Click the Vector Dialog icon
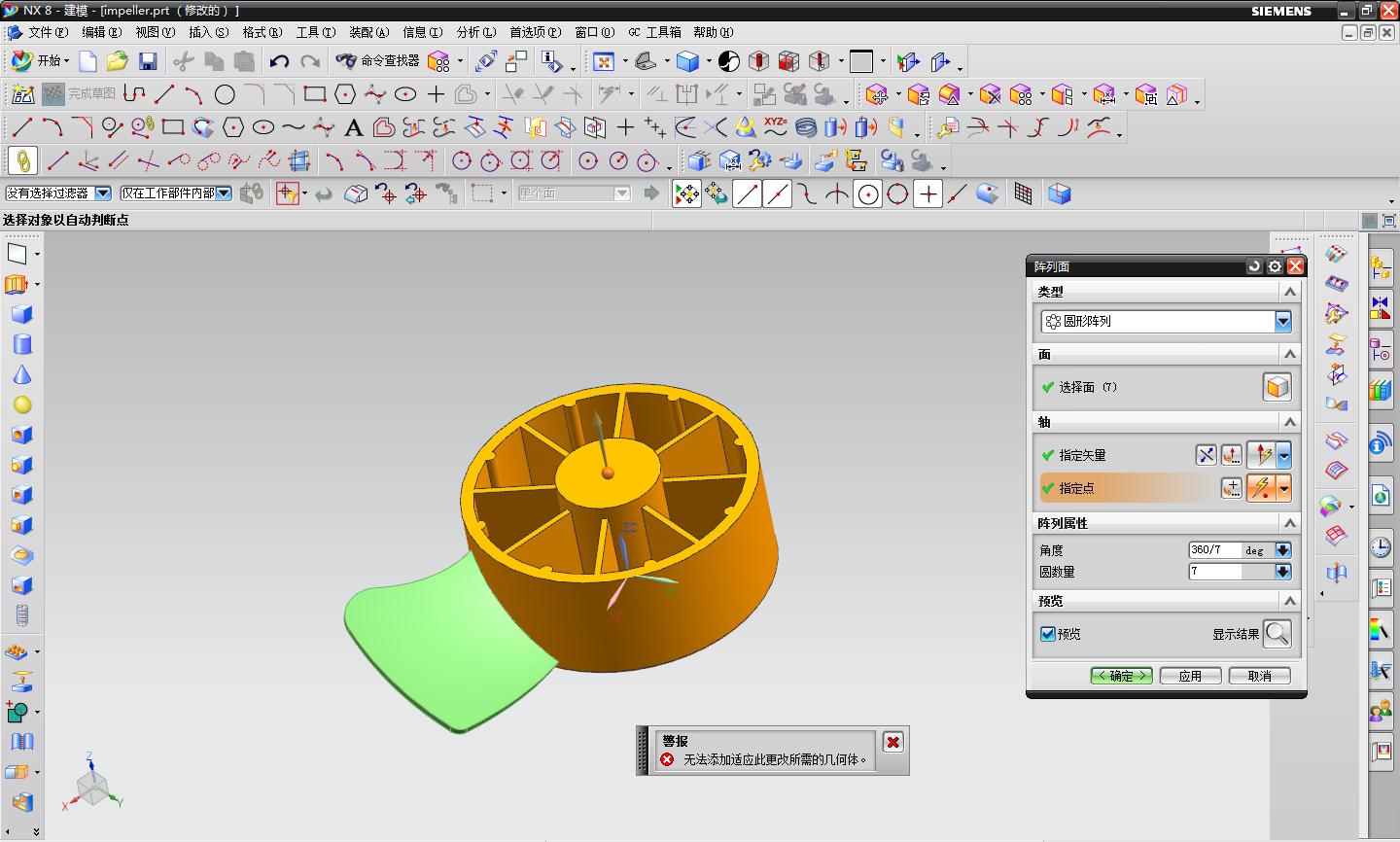Image resolution: width=1400 pixels, height=842 pixels. click(1232, 455)
